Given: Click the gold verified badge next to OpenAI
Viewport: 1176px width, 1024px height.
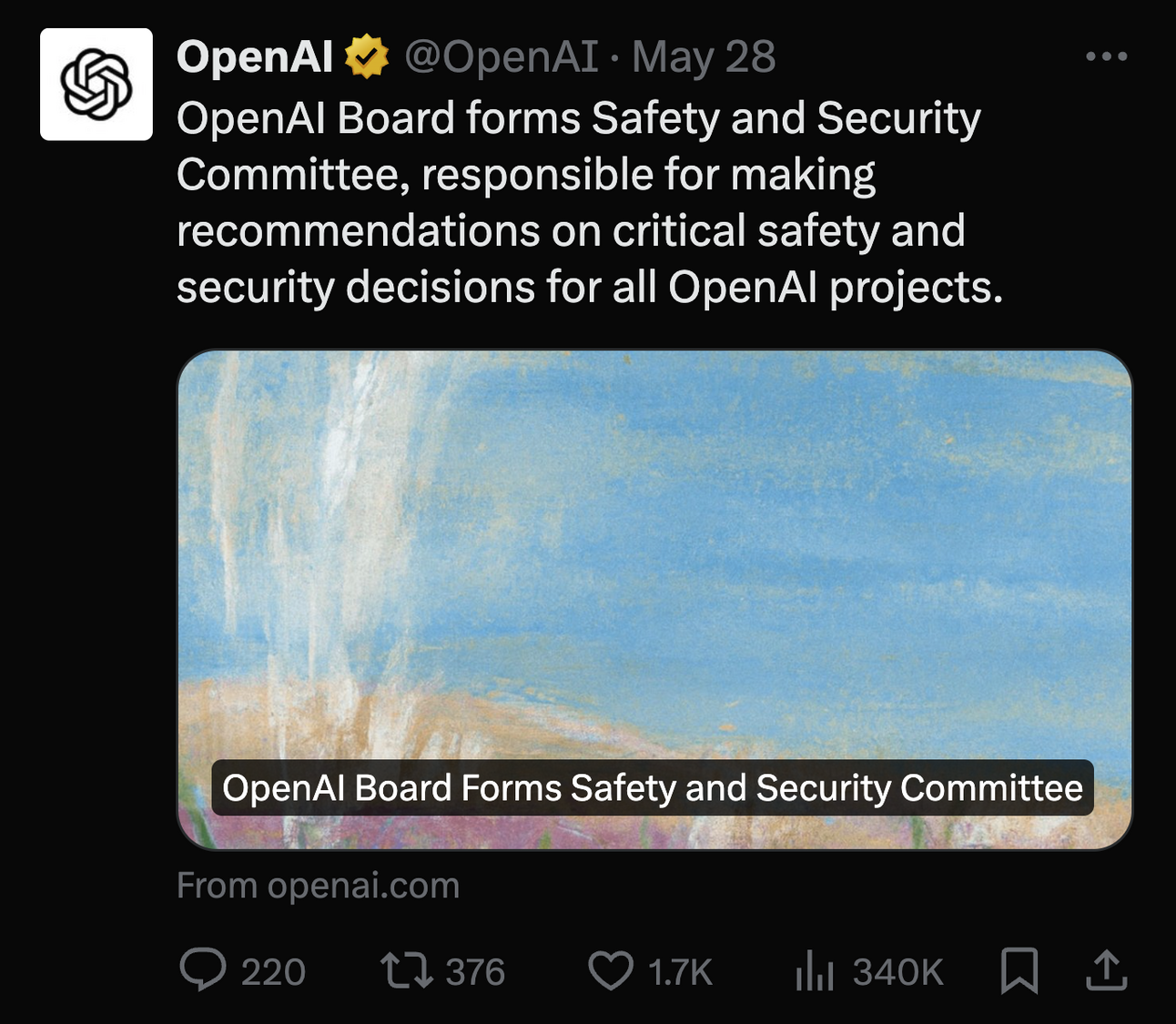Looking at the screenshot, I should (364, 56).
